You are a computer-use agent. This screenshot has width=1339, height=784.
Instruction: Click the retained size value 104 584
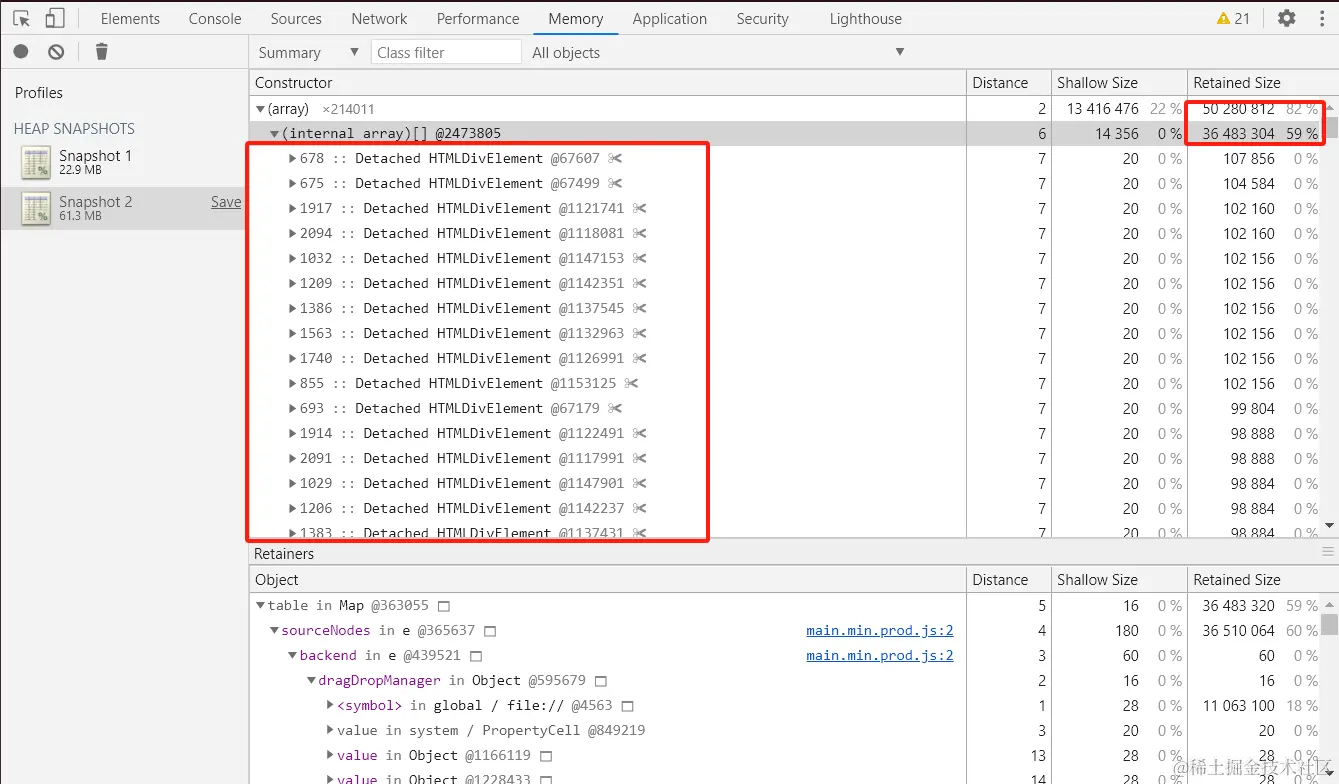[x=1249, y=183]
